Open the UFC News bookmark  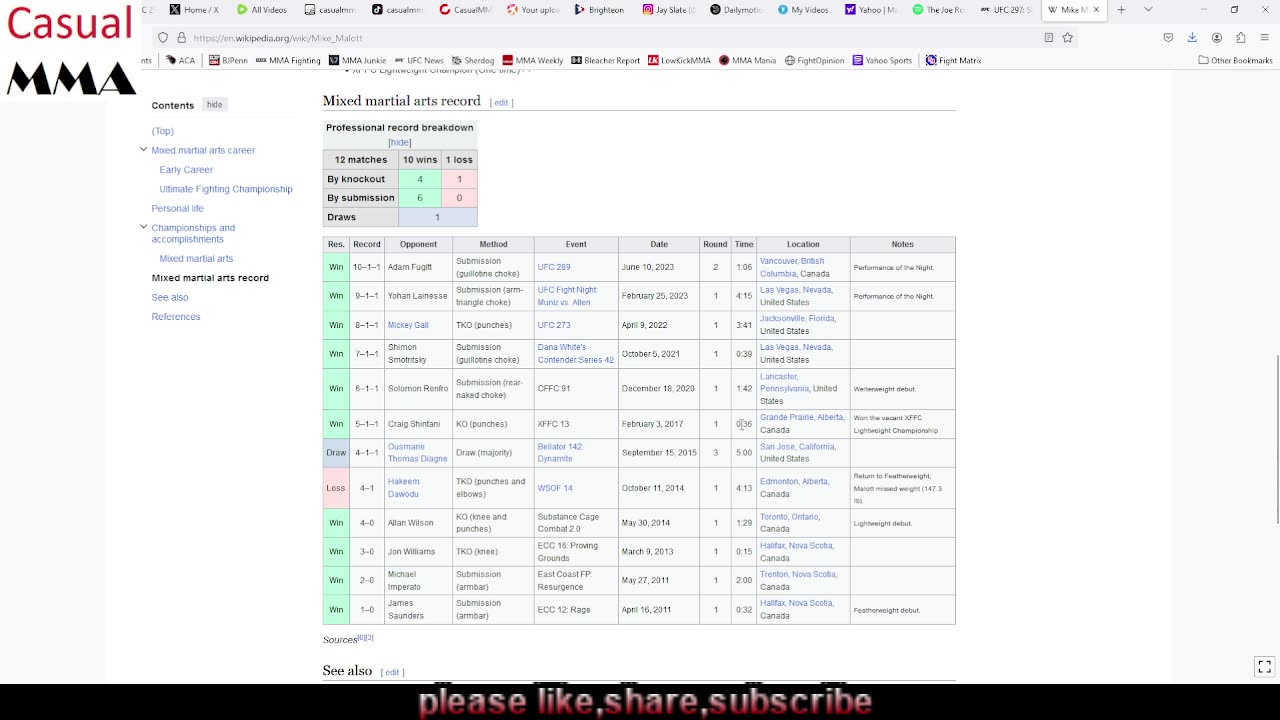[419, 60]
